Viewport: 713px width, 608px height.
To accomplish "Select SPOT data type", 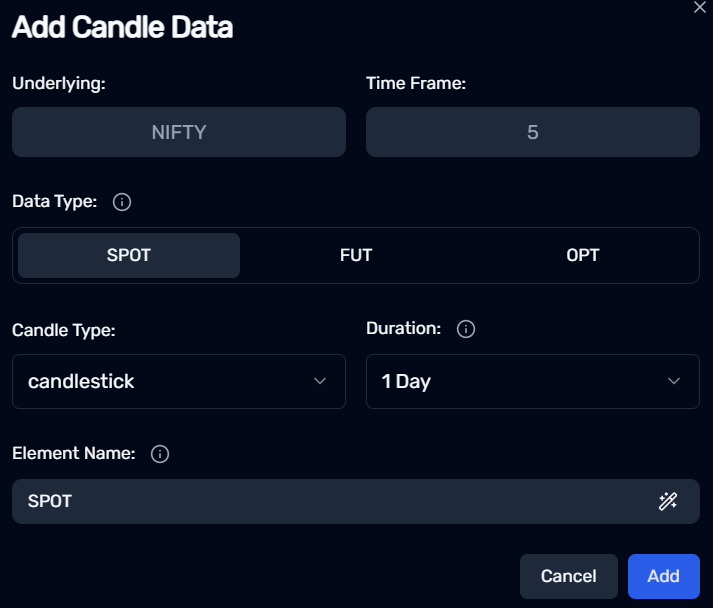I will tap(129, 255).
